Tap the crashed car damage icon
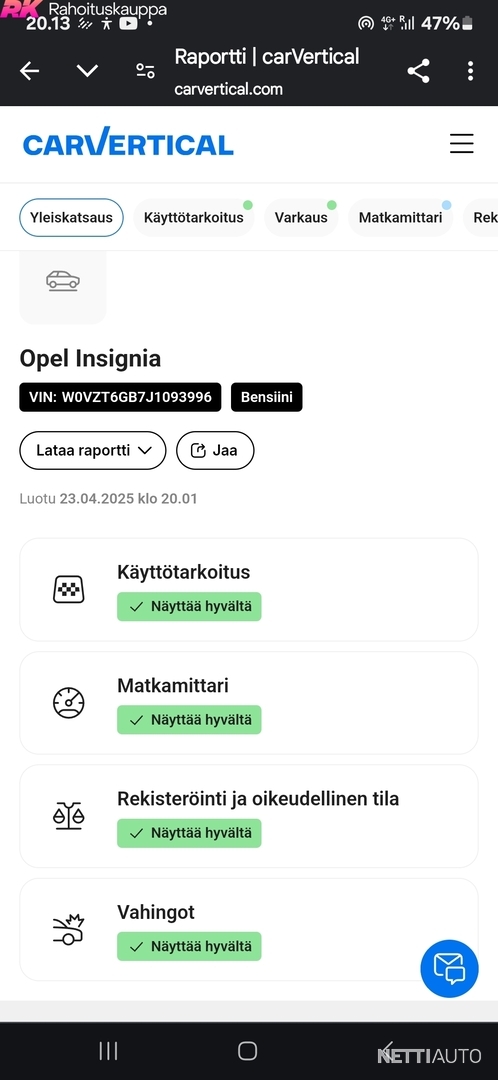This screenshot has height=1080, width=498. click(x=68, y=929)
